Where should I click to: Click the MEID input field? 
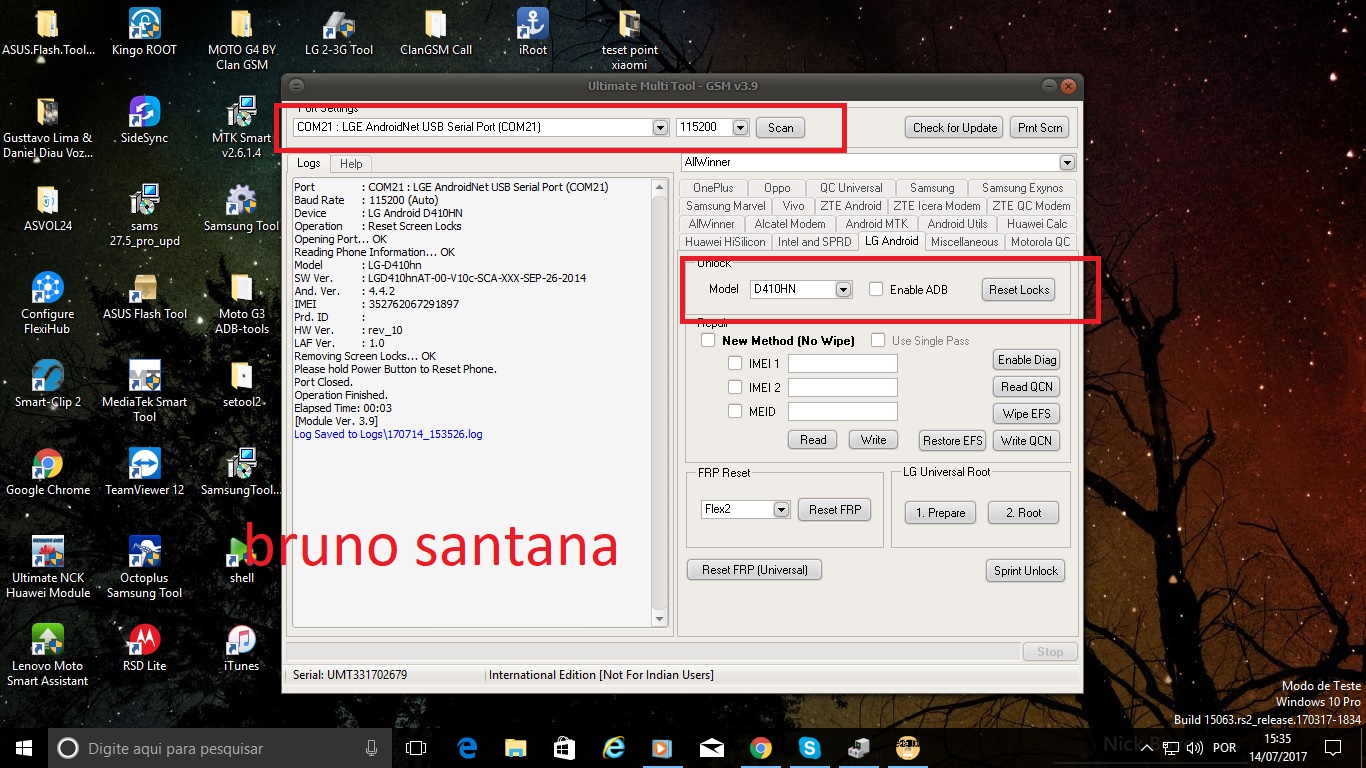coord(843,411)
